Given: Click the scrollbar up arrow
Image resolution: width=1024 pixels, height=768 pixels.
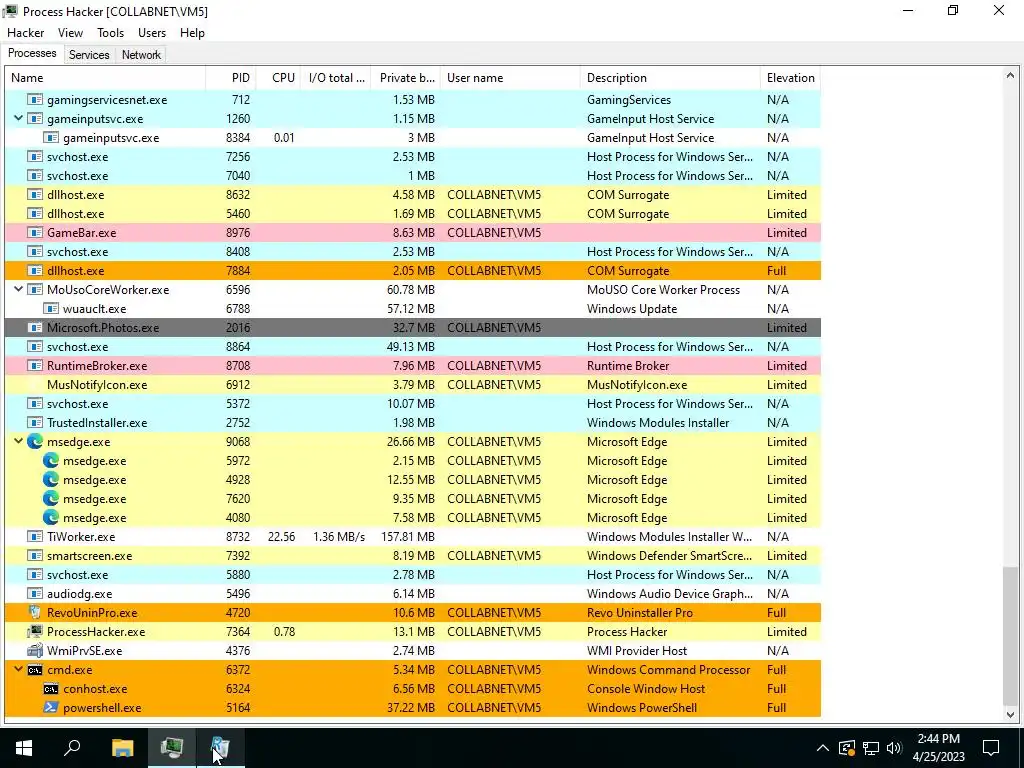Looking at the screenshot, I should [1010, 76].
